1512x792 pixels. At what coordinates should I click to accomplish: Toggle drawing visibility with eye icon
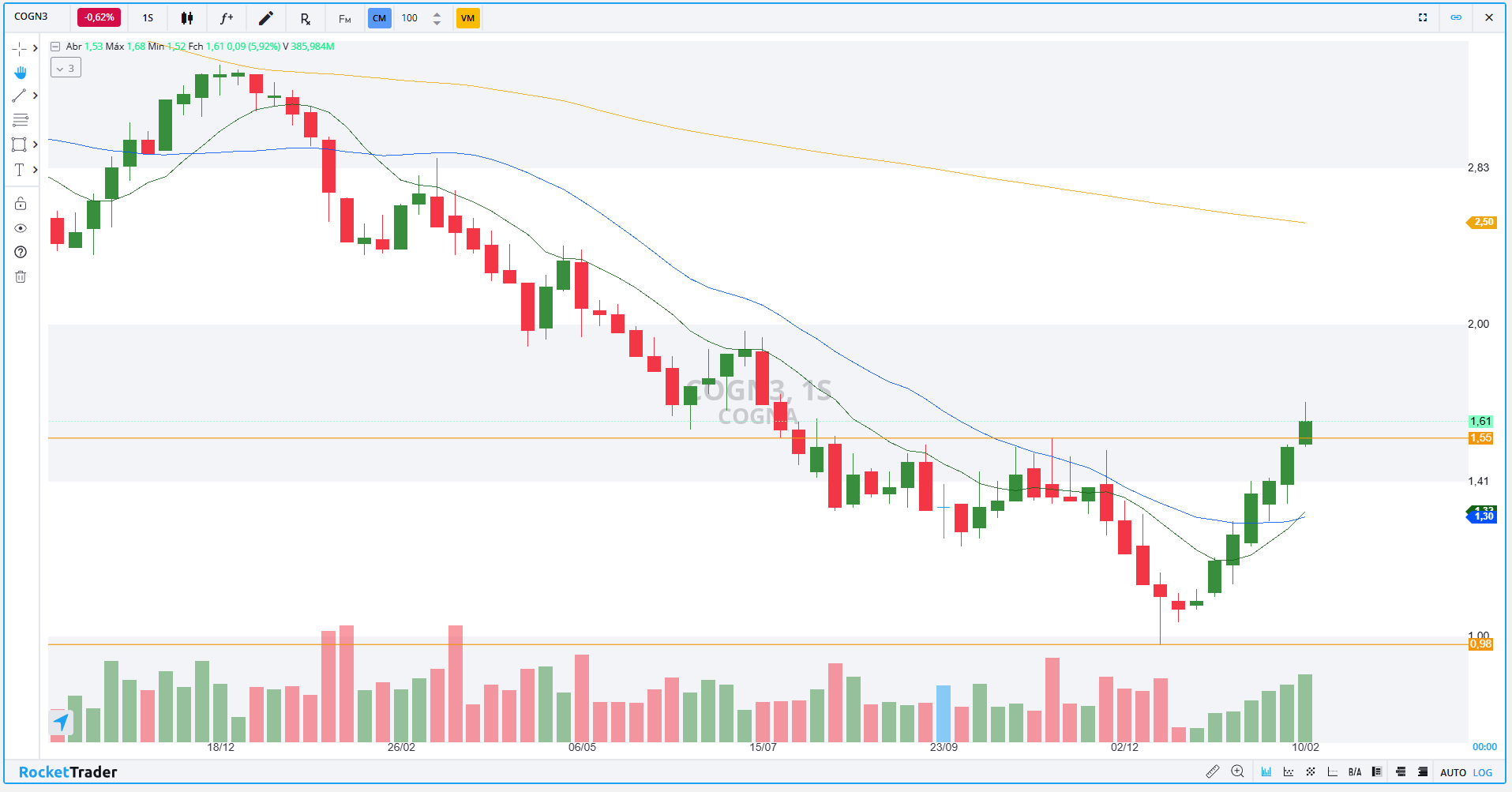[x=21, y=228]
